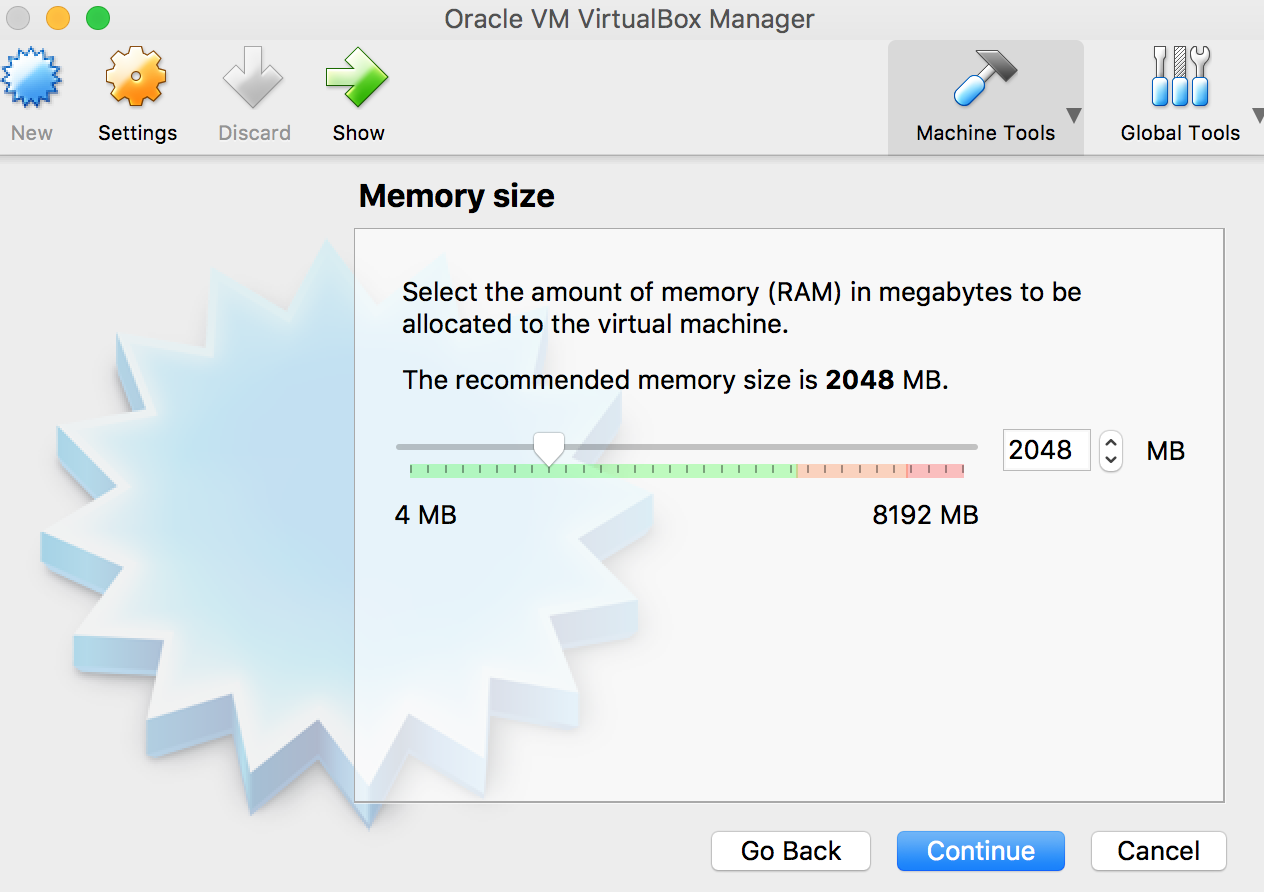Click the recommended memory size text
Screen dimensions: 1264x892
coord(675,380)
